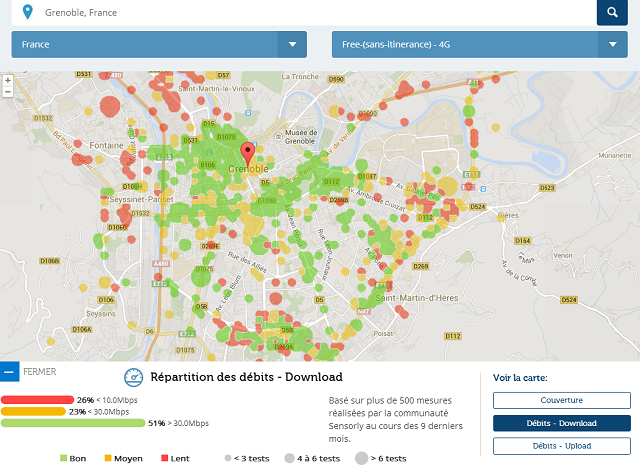Viewport: 640px width, 468px height.
Task: Switch map view to Couverture
Action: pos(561,400)
